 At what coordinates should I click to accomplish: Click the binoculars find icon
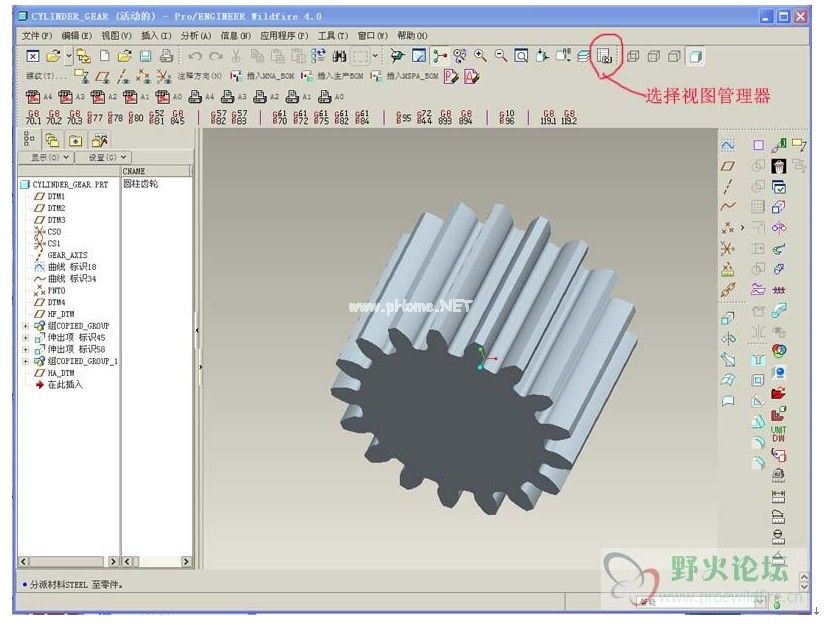point(339,56)
